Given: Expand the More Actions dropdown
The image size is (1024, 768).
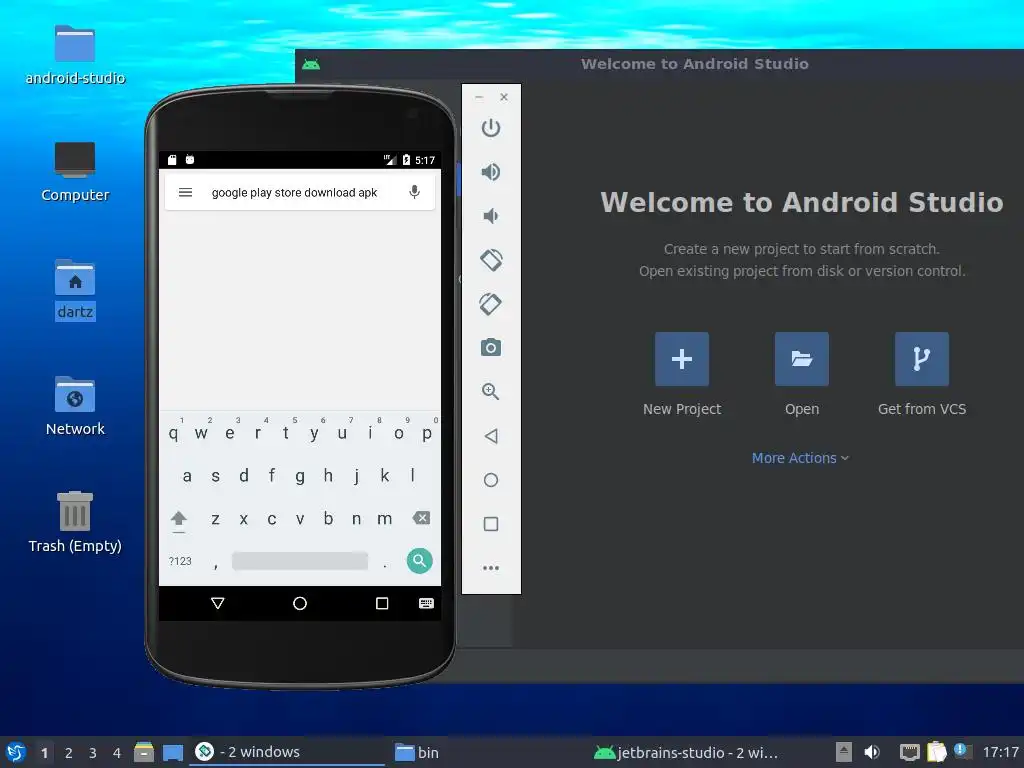Looking at the screenshot, I should 800,458.
